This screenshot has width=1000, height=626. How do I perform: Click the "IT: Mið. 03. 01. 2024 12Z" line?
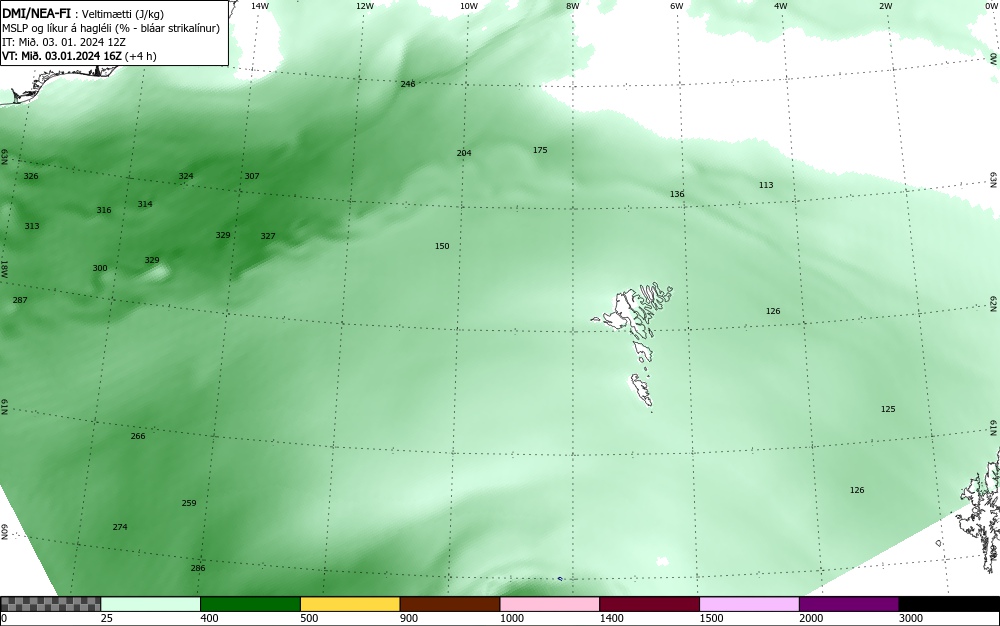64,42
